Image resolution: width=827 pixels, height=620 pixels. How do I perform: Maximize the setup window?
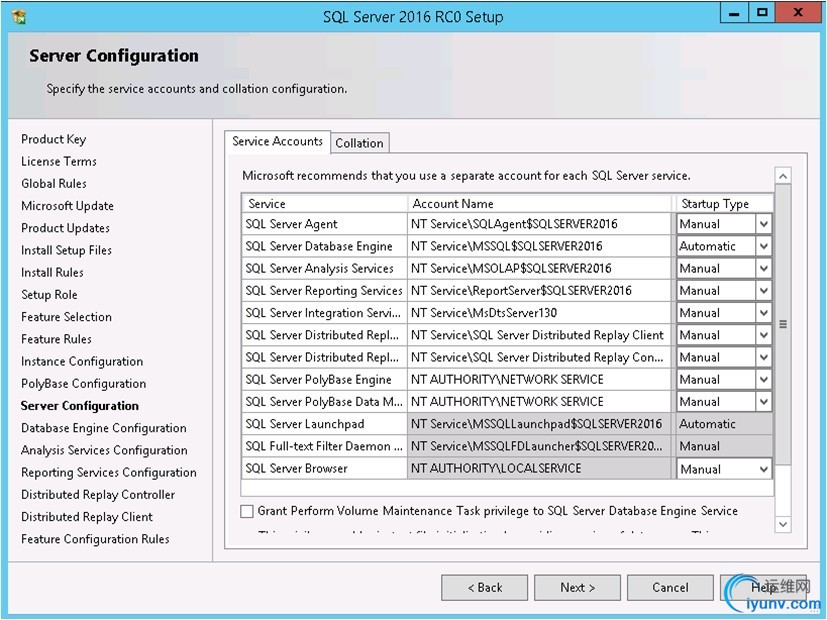(763, 14)
